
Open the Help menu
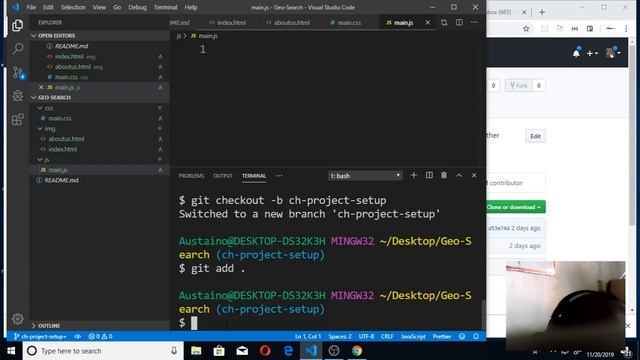pyautogui.click(x=191, y=7)
